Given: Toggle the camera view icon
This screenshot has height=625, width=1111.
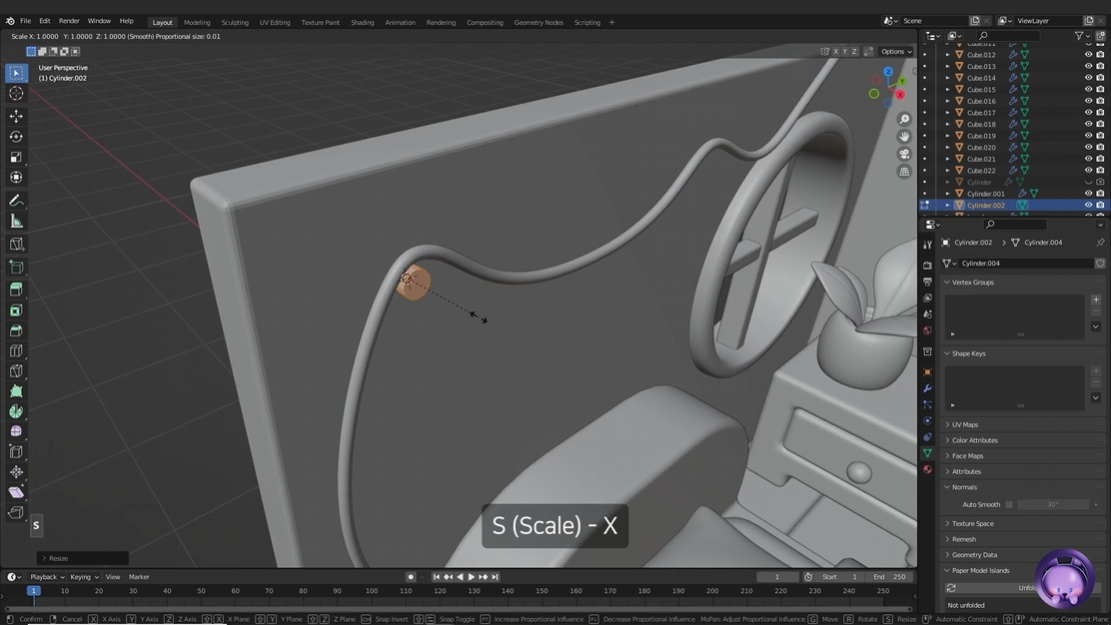Looking at the screenshot, I should pyautogui.click(x=904, y=154).
